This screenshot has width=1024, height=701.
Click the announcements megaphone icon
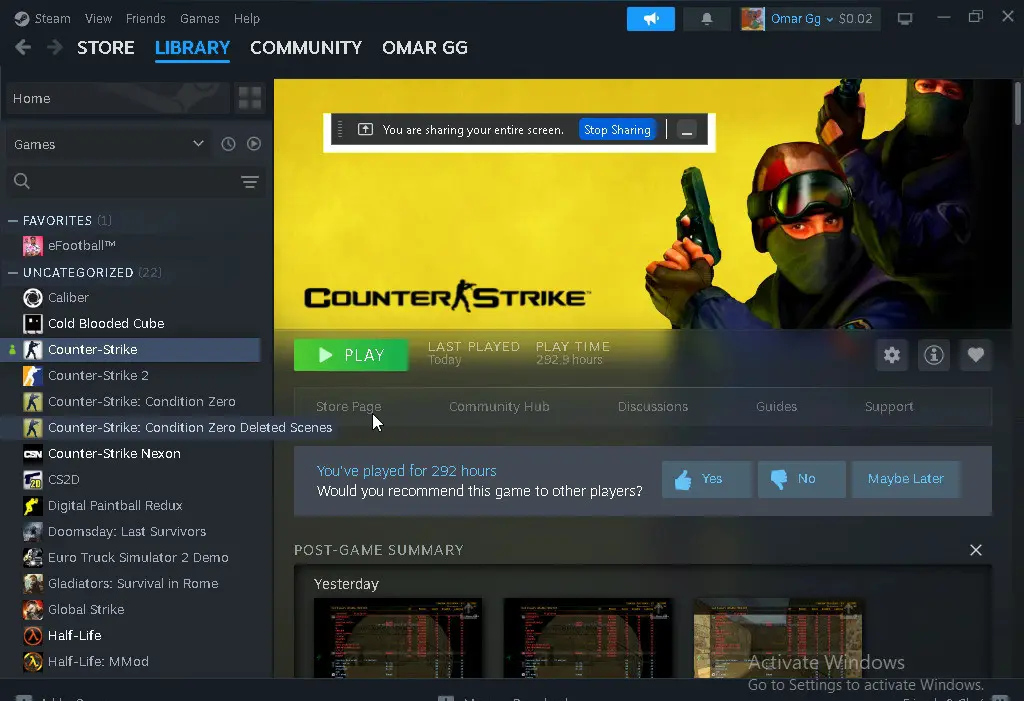pos(650,19)
